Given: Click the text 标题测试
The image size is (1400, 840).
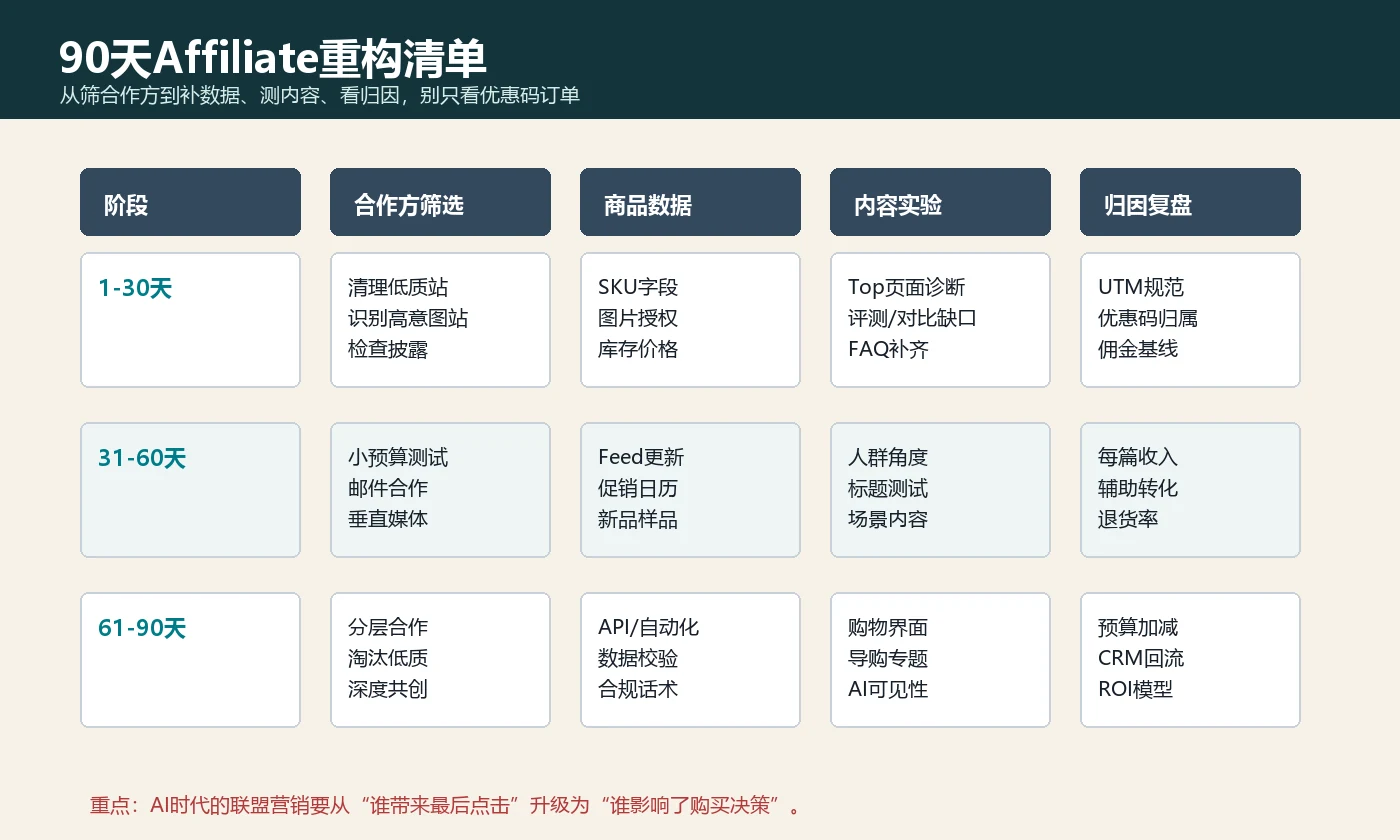Looking at the screenshot, I should (x=888, y=488).
